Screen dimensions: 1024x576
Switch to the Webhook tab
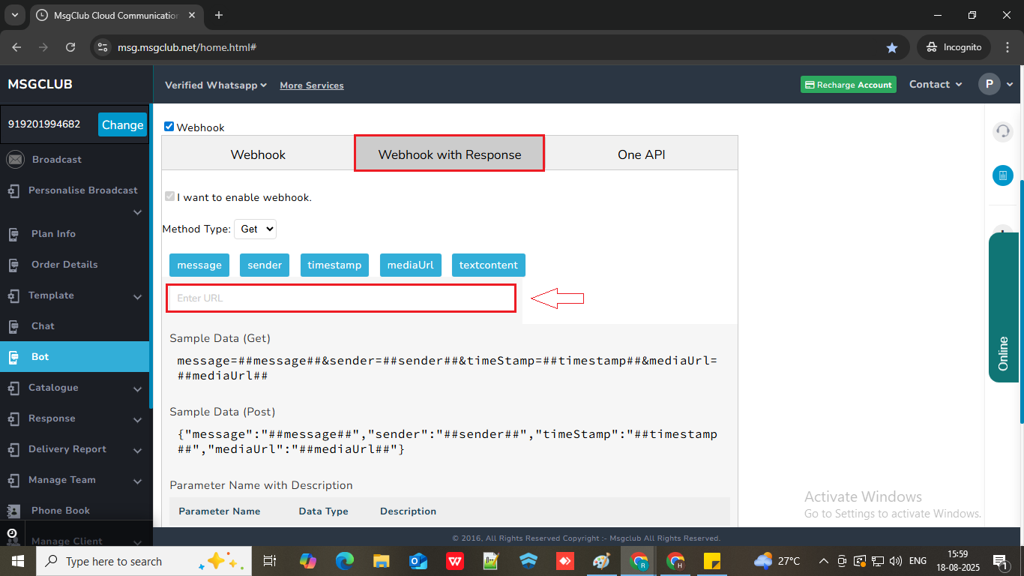[x=258, y=155]
